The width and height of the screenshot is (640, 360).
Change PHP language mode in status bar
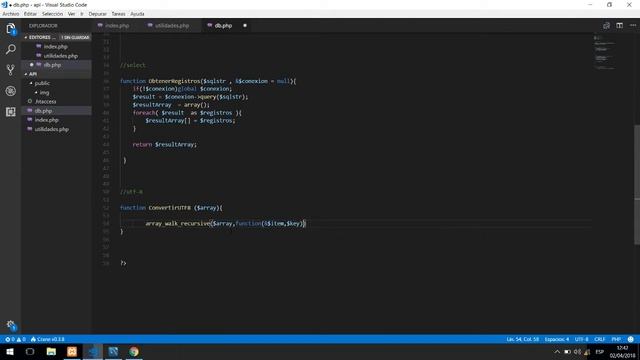tap(616, 339)
